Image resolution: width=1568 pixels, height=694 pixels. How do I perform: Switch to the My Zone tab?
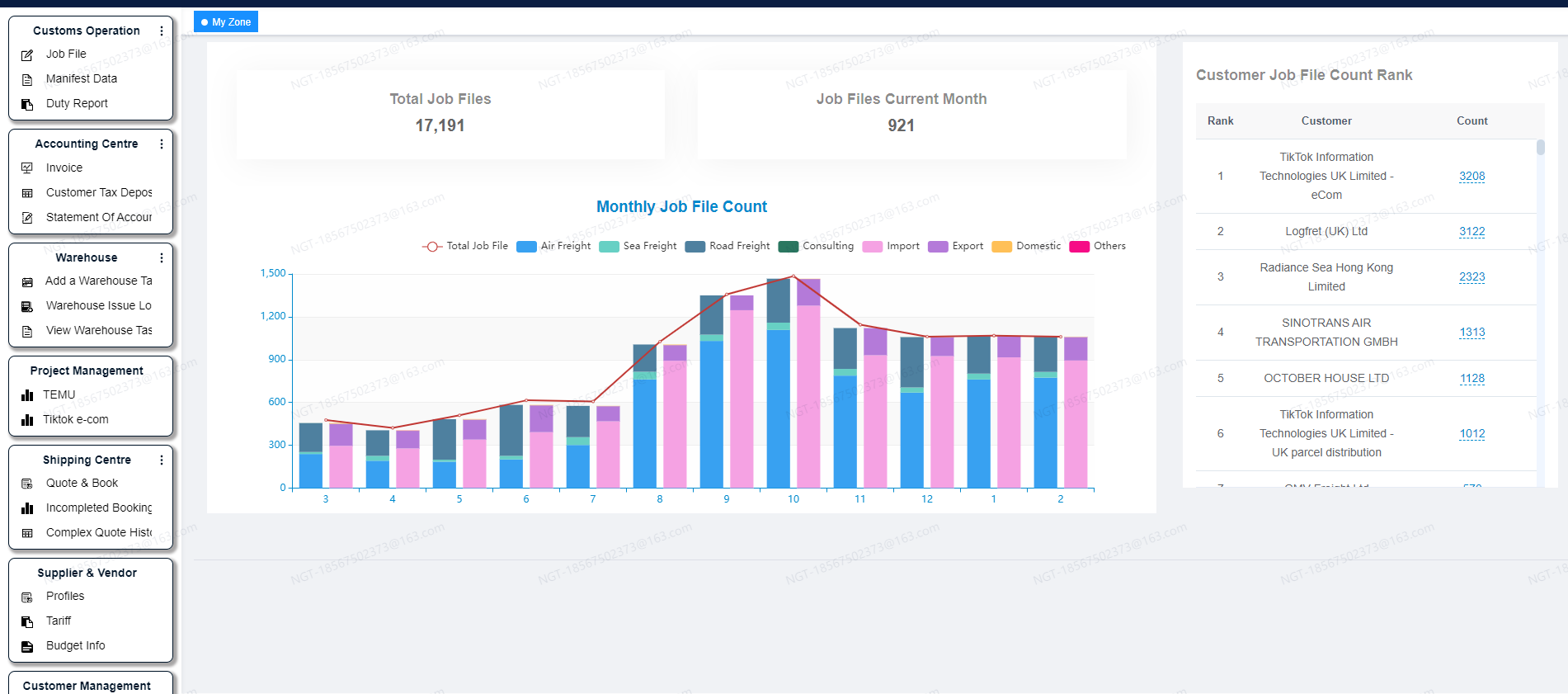226,22
